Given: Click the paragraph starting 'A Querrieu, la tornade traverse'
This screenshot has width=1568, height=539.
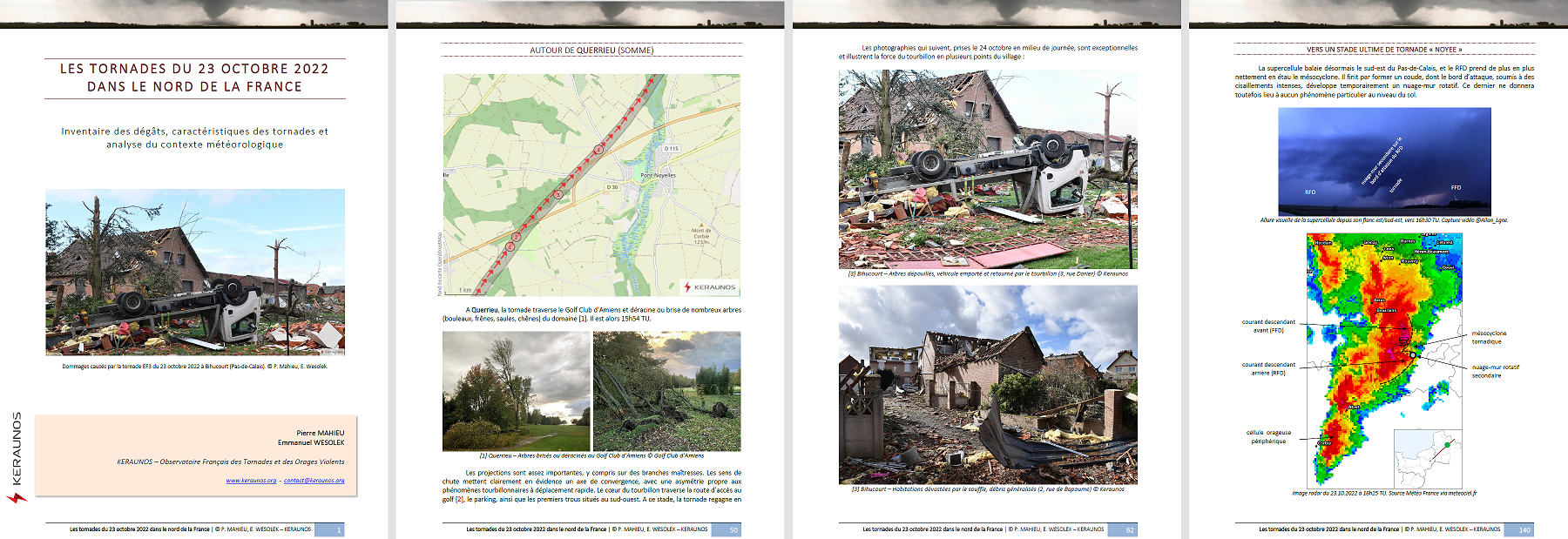Looking at the screenshot, I should point(591,314).
